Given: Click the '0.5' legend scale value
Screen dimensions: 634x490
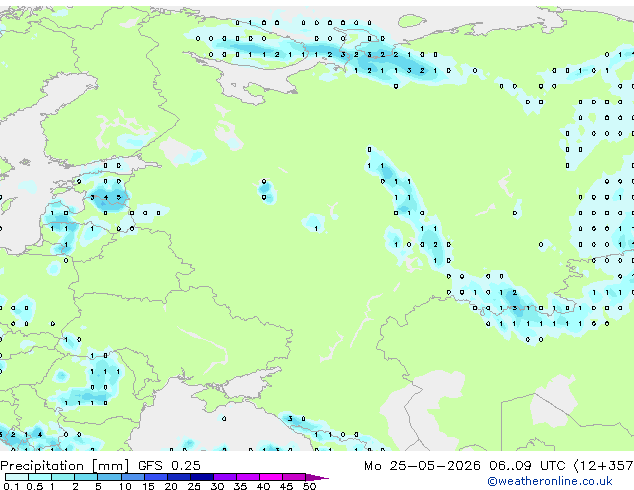Looking at the screenshot, I should click(35, 486).
